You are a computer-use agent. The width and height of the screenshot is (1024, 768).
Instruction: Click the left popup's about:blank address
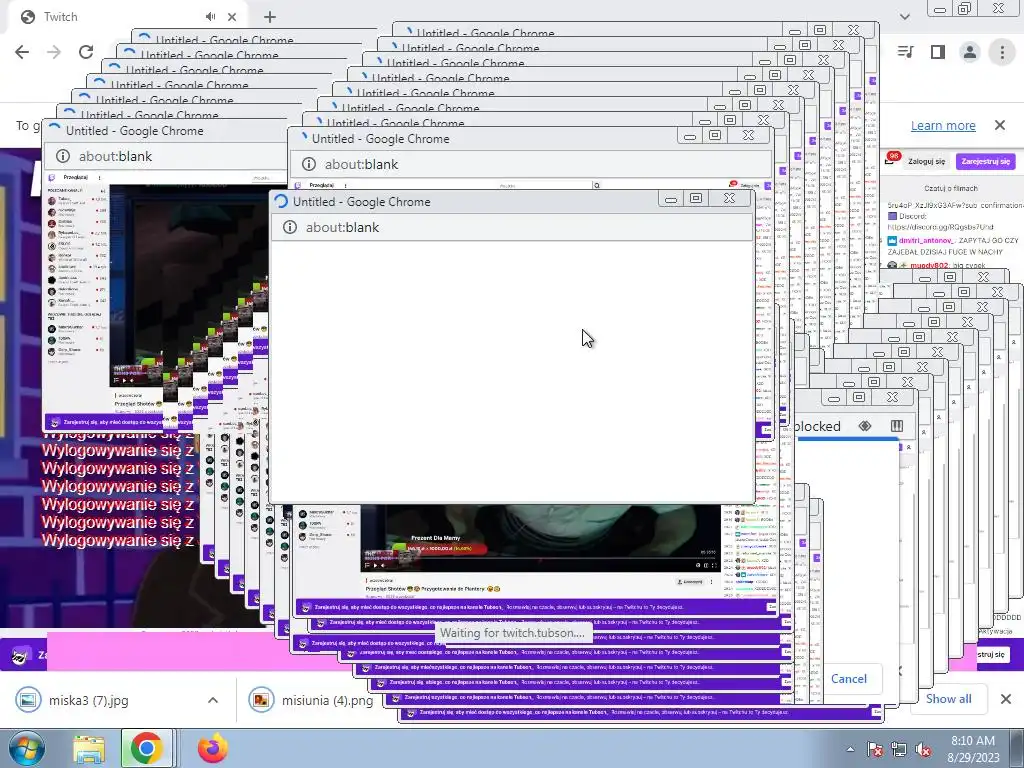116,156
